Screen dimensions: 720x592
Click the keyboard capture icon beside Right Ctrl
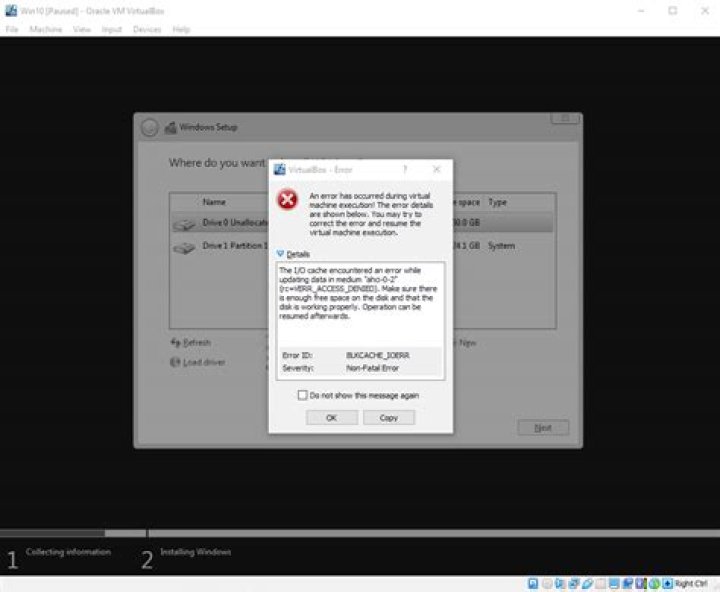pos(668,584)
